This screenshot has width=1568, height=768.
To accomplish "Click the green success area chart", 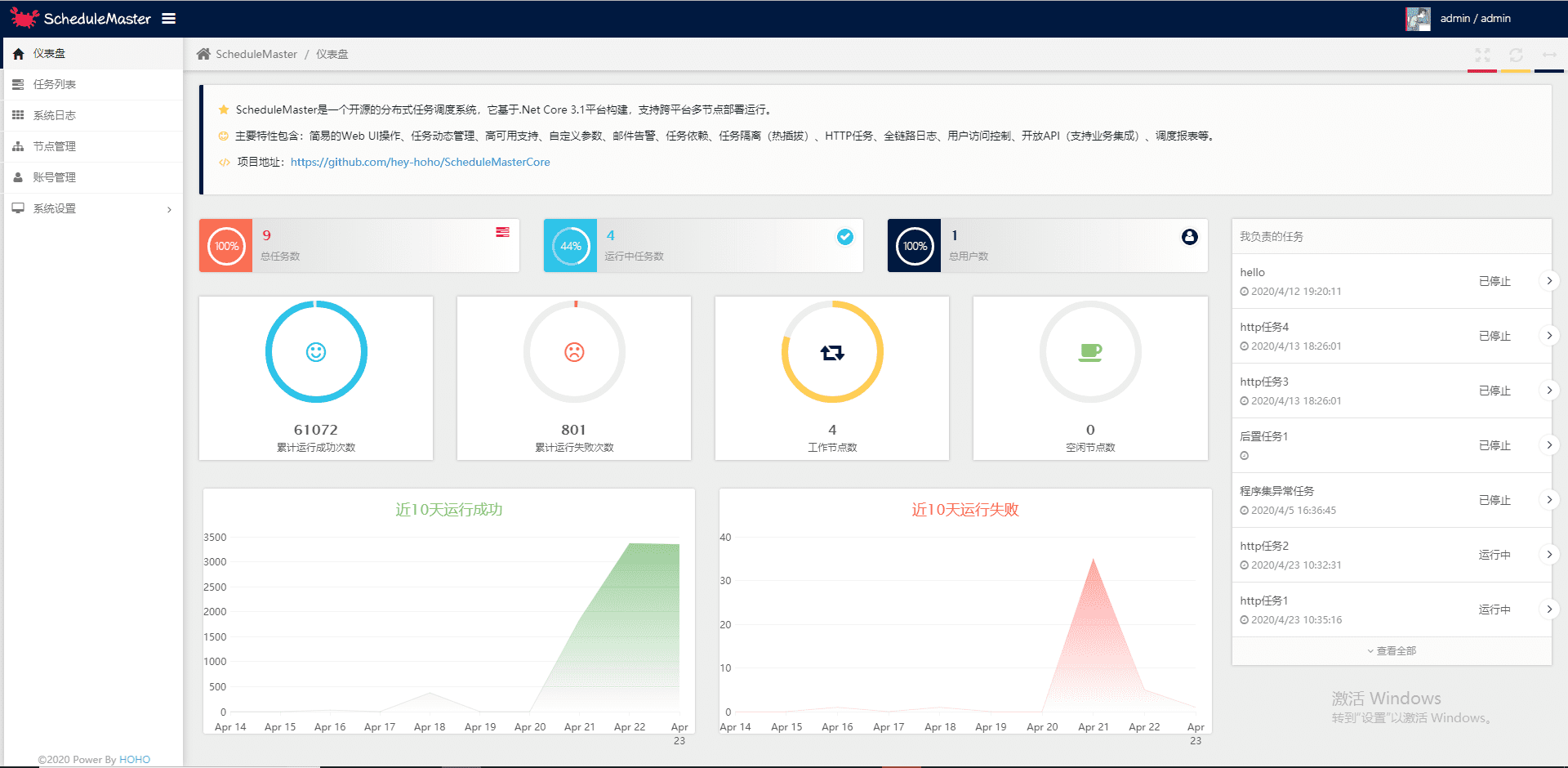I will 629,629.
